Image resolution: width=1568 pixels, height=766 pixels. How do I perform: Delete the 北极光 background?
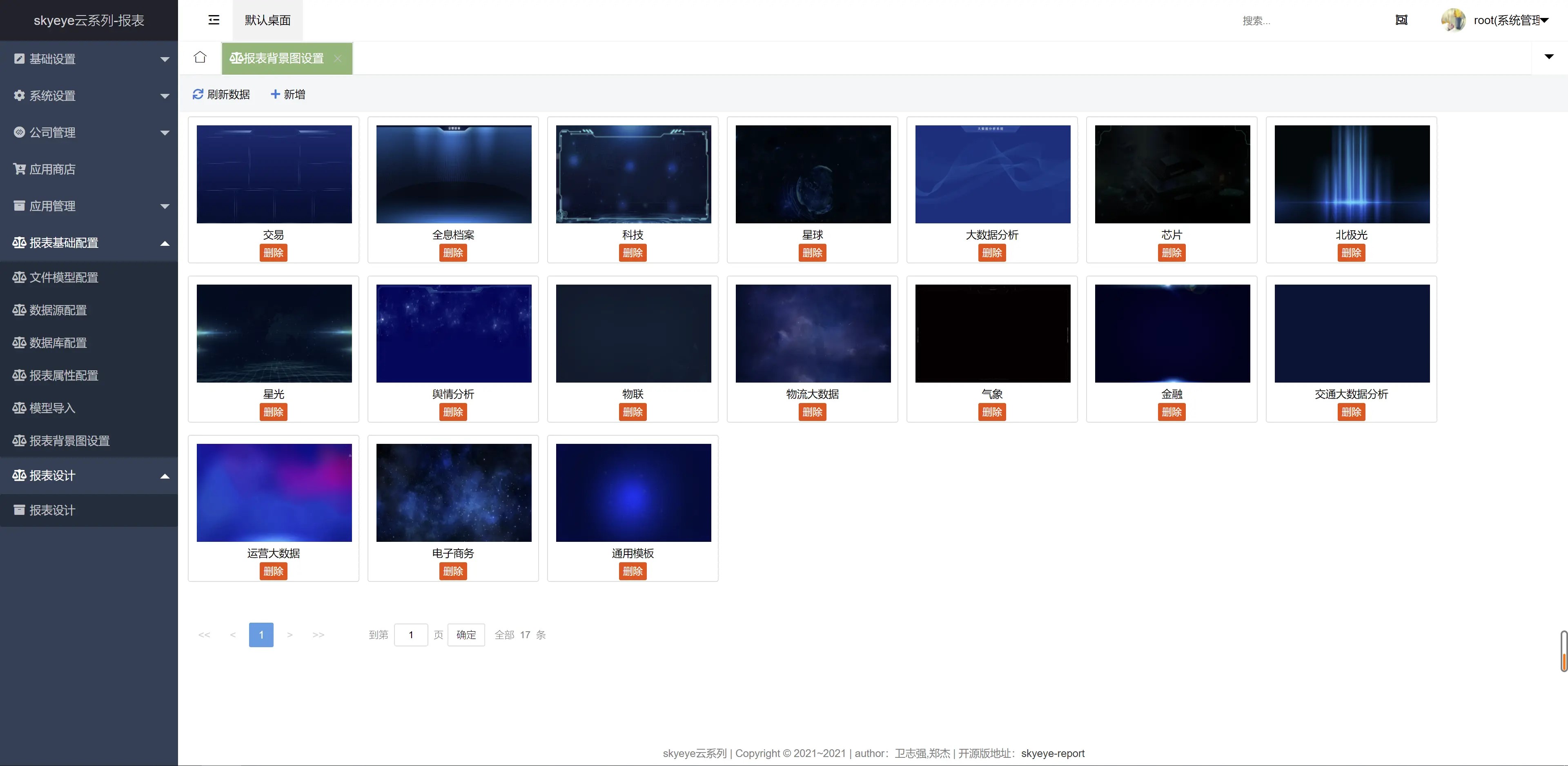1351,253
